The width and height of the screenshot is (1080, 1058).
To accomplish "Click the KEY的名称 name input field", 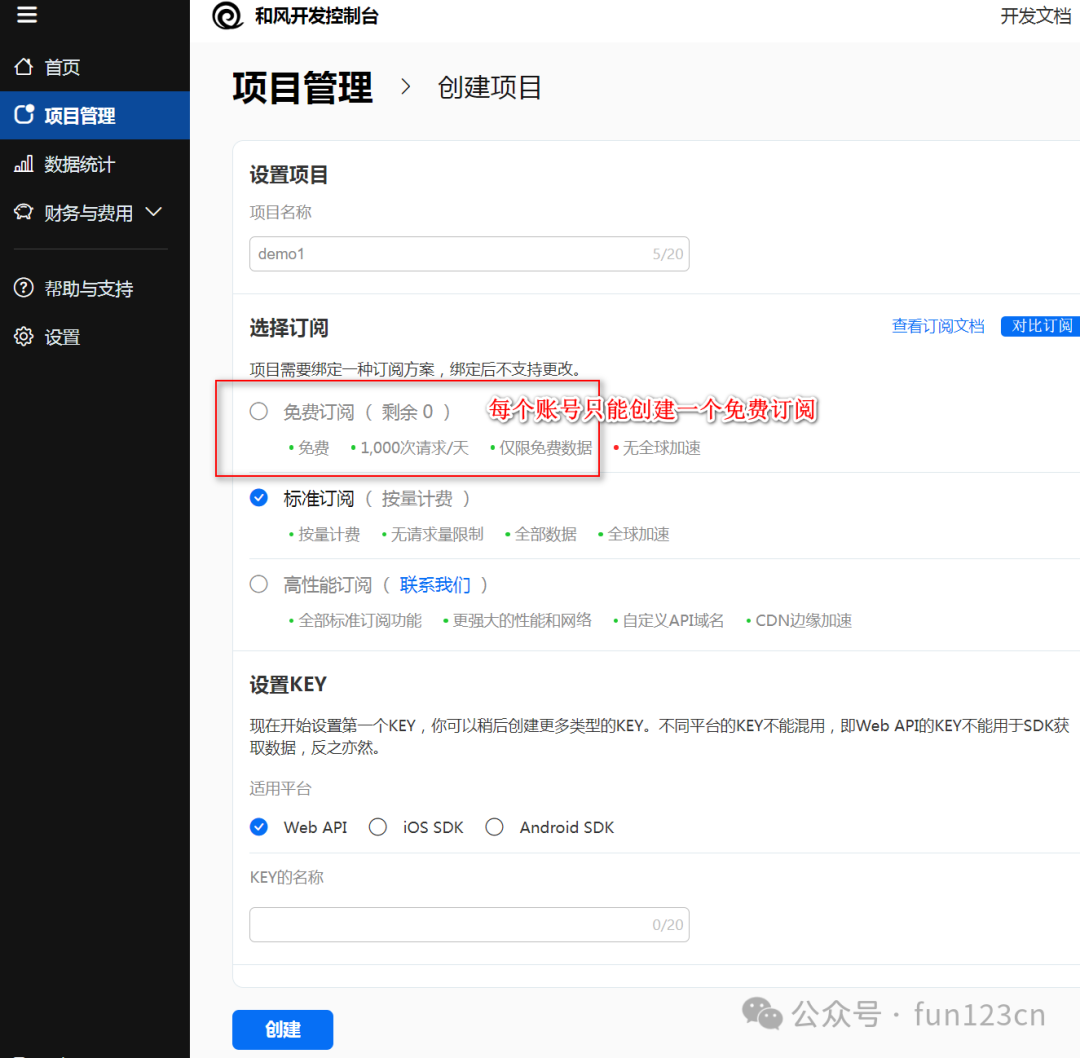I will click(469, 924).
